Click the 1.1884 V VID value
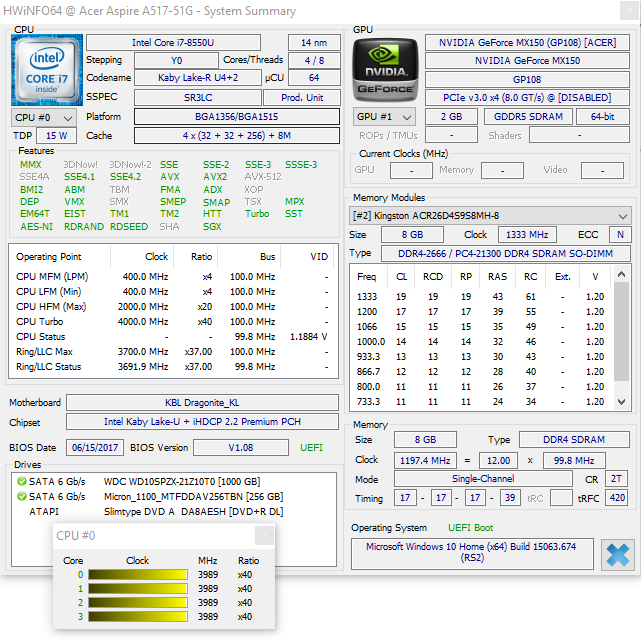Viewport: 641px width, 640px height. tap(309, 337)
